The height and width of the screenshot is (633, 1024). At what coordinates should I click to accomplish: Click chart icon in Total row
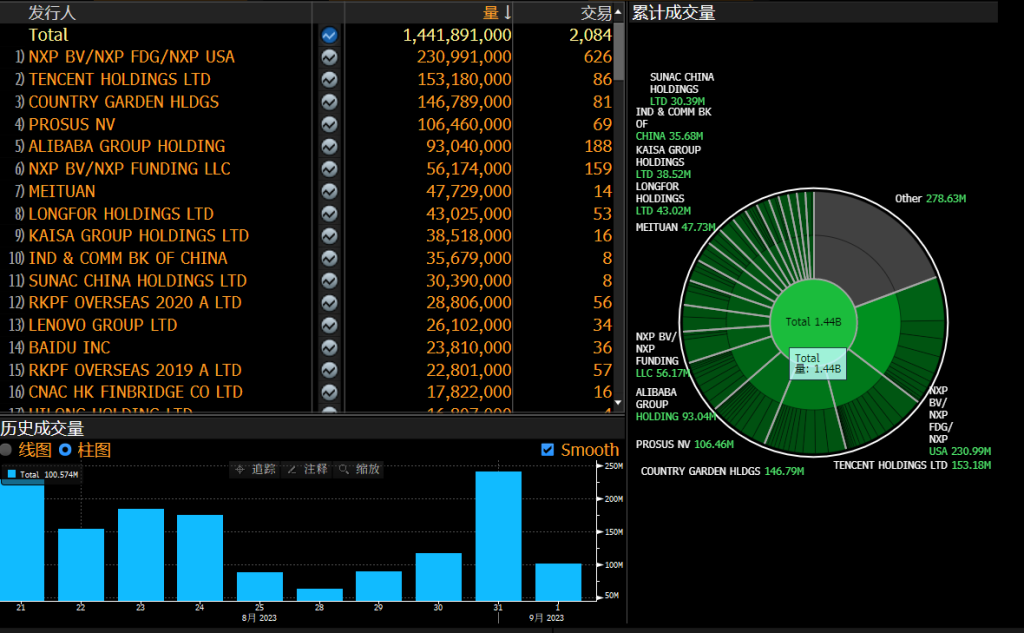tap(329, 35)
